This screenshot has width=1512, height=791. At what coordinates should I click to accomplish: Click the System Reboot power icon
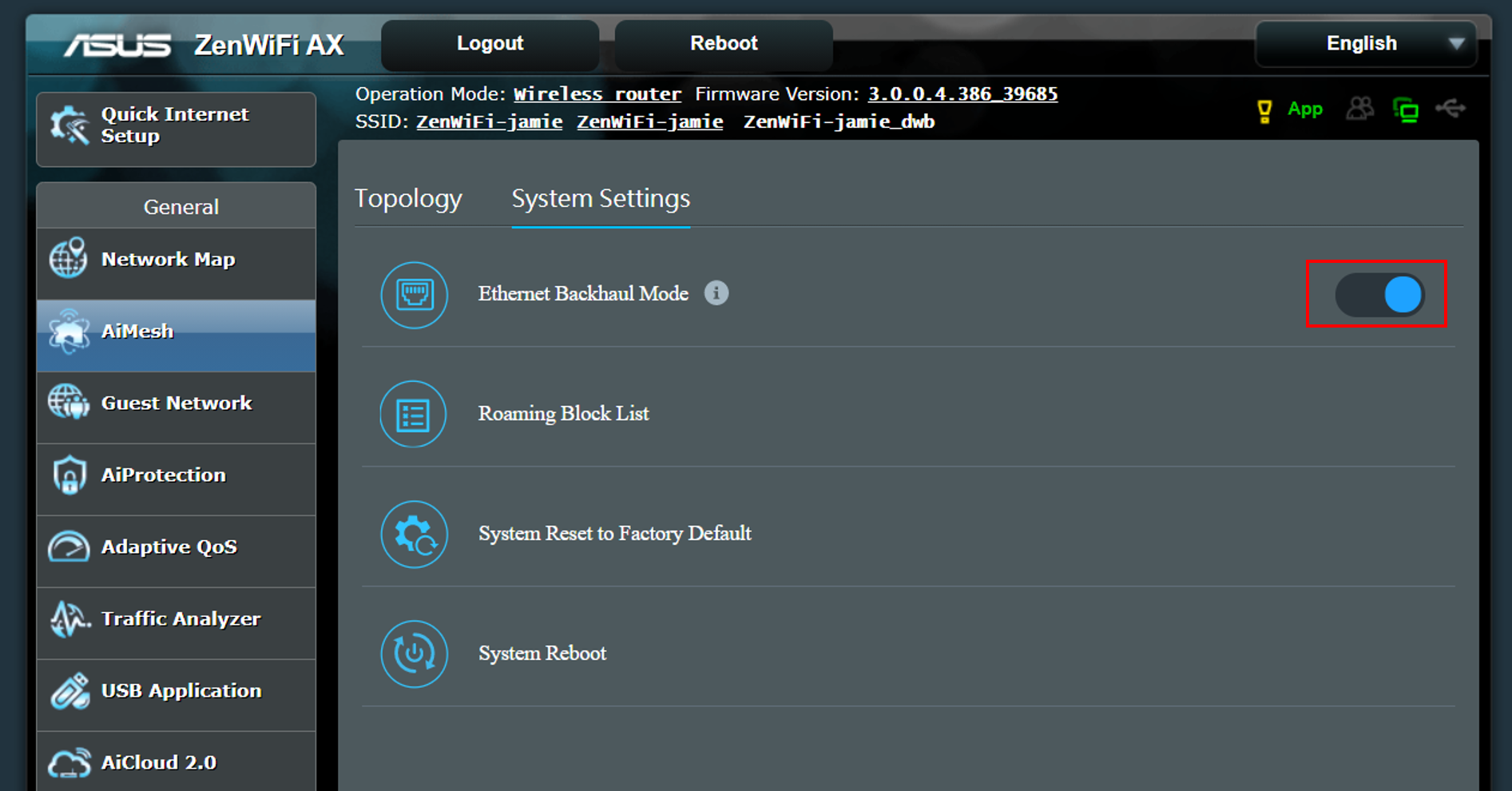pyautogui.click(x=414, y=654)
